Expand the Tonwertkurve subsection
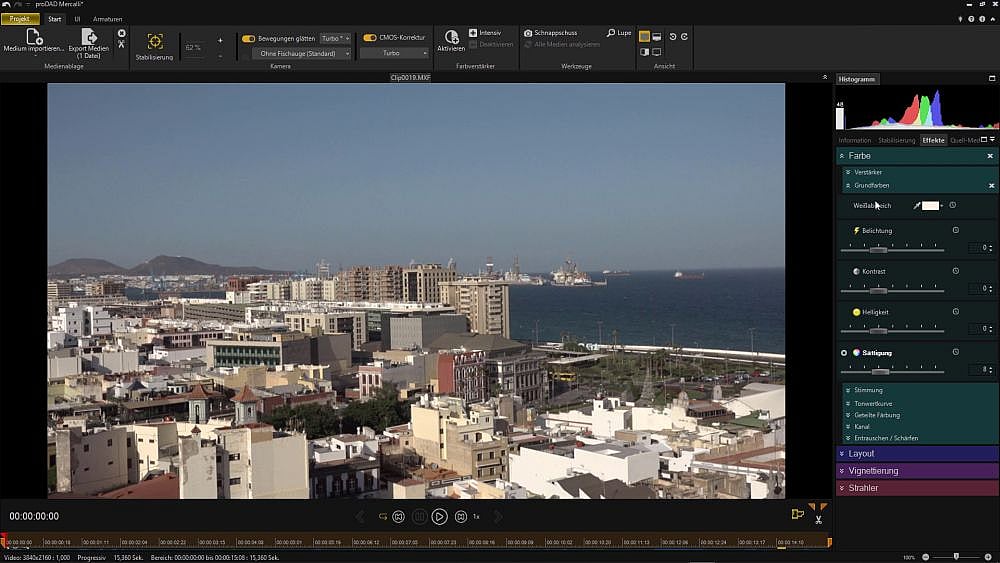Image resolution: width=1000 pixels, height=563 pixels. pyautogui.click(x=872, y=403)
